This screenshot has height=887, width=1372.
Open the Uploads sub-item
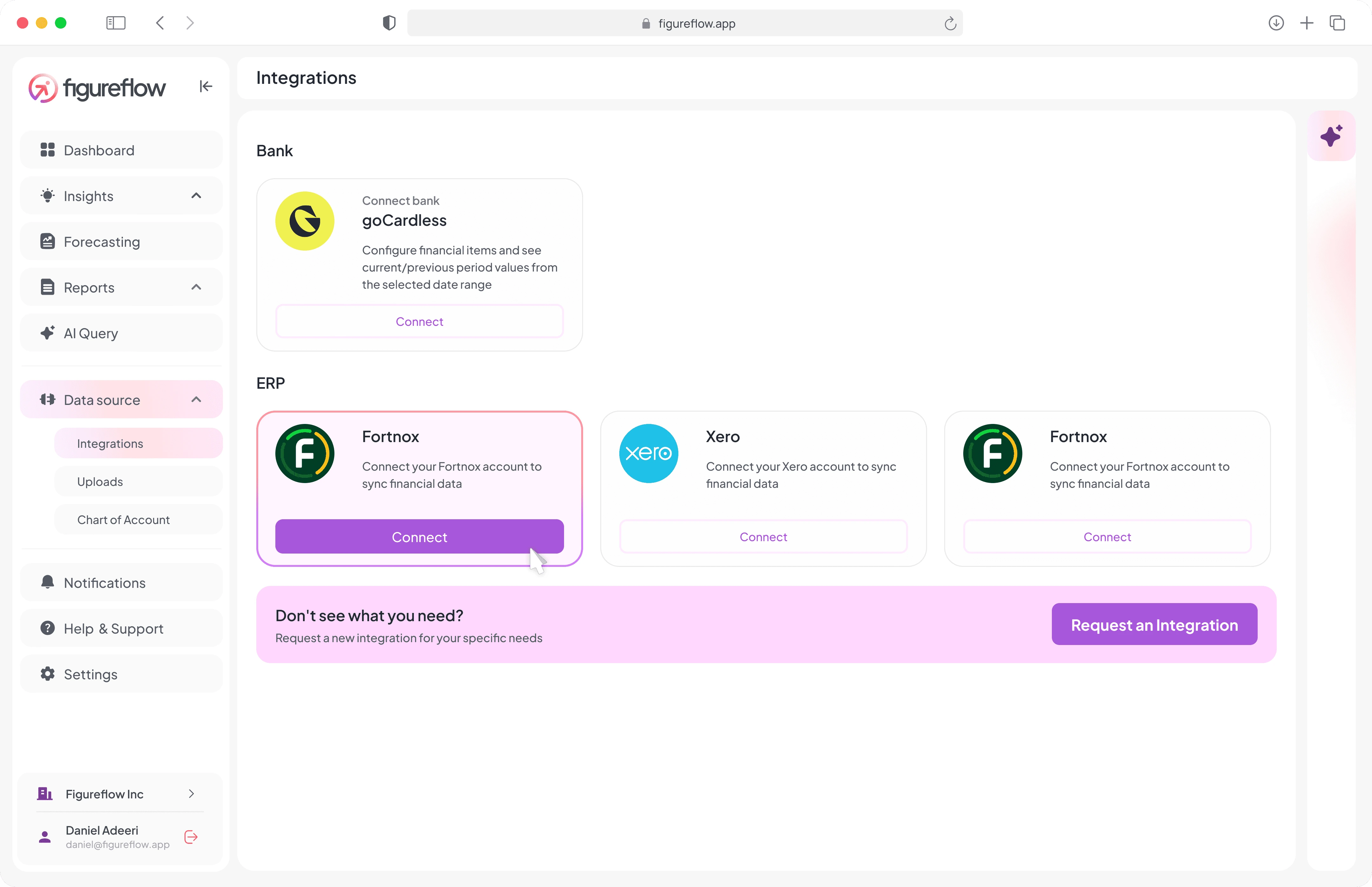pyautogui.click(x=138, y=481)
